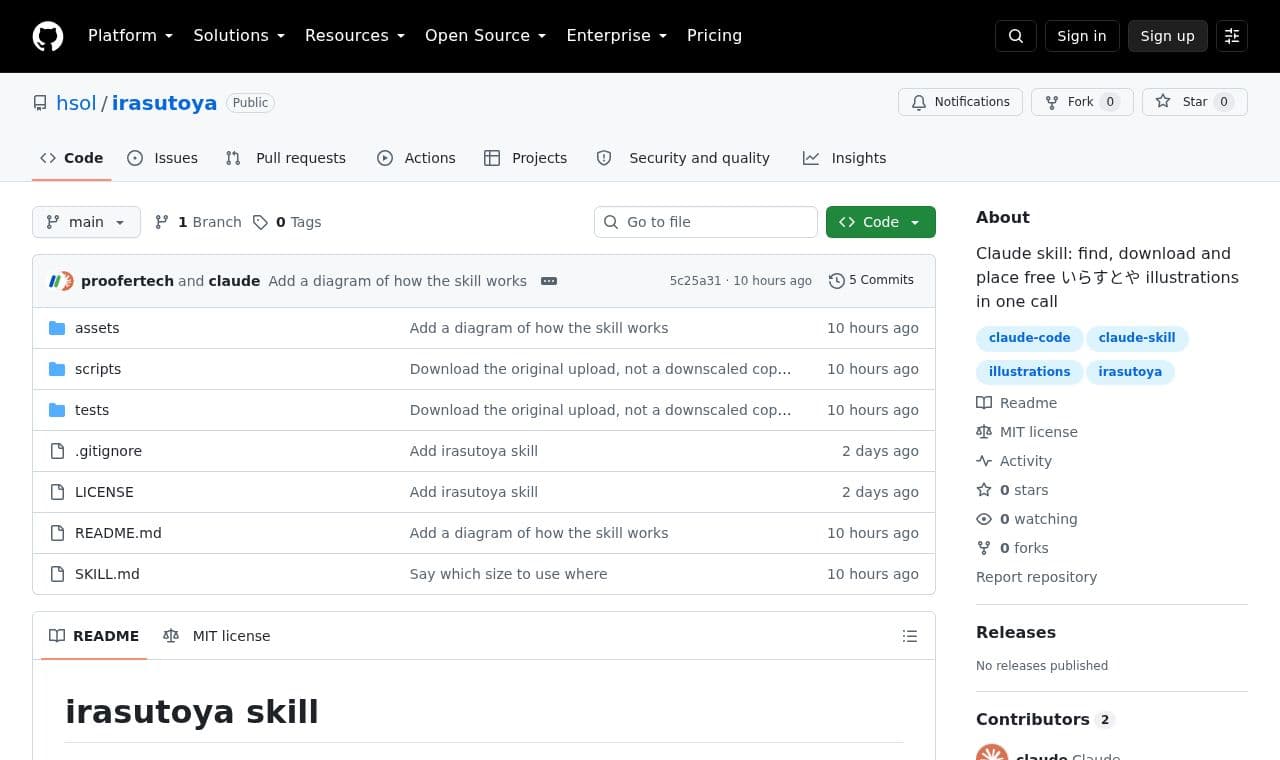Expand the Solutions menu
The image size is (1280, 760).
click(x=239, y=36)
